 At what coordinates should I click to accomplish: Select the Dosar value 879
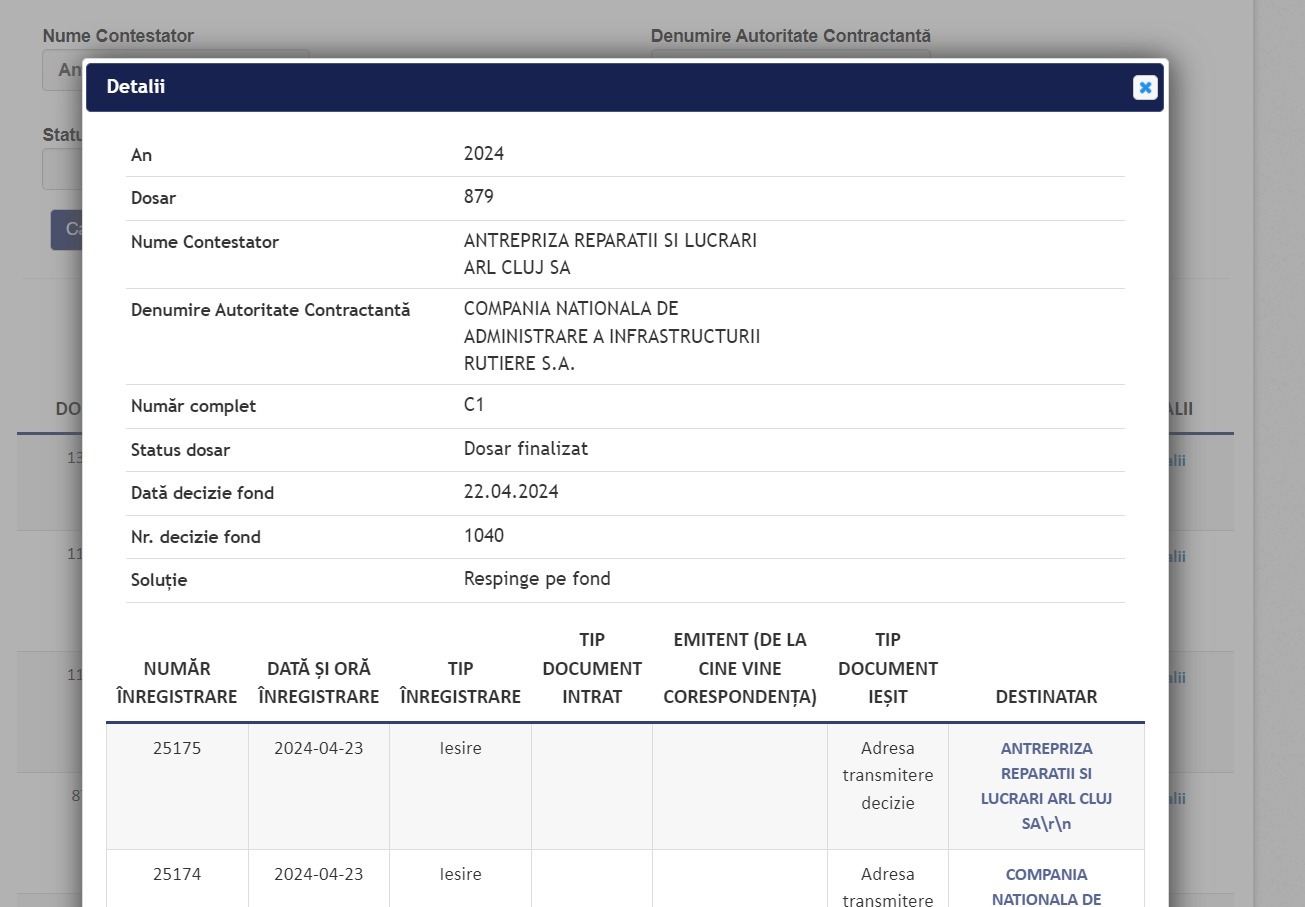click(479, 197)
